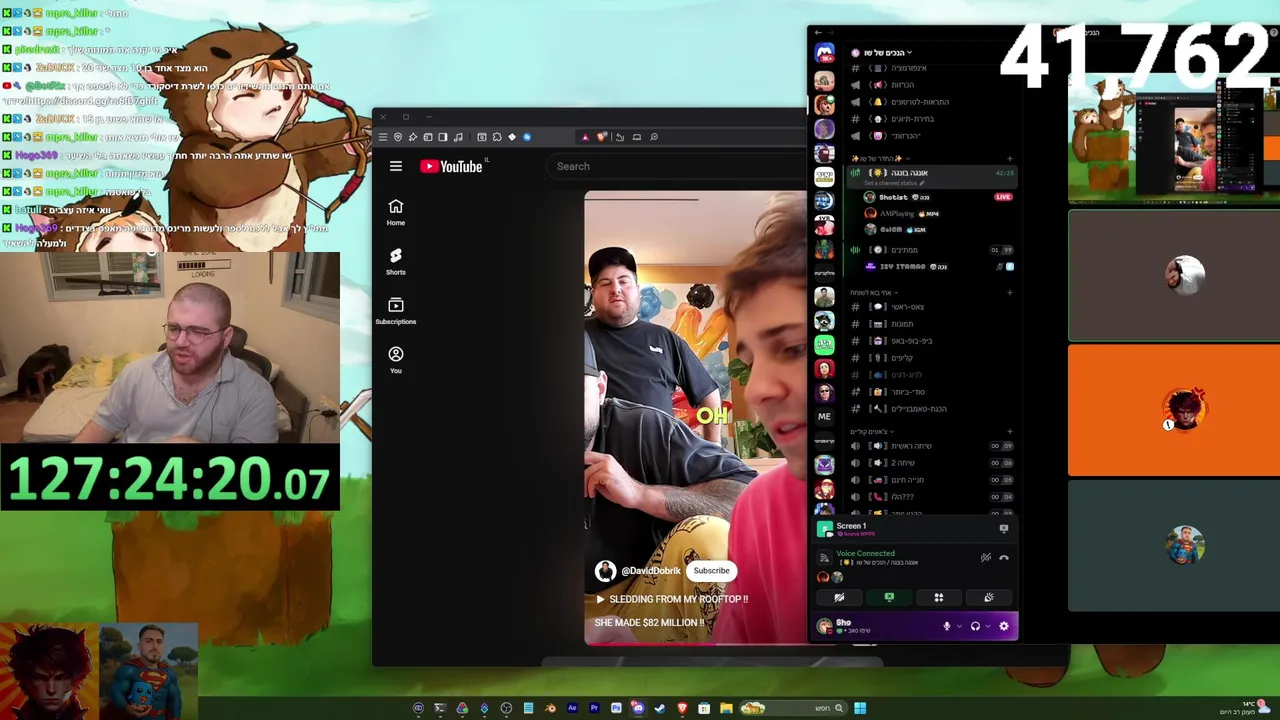Image resolution: width=1280 pixels, height=720 pixels.
Task: Click Set a channel status
Action: click(x=893, y=183)
